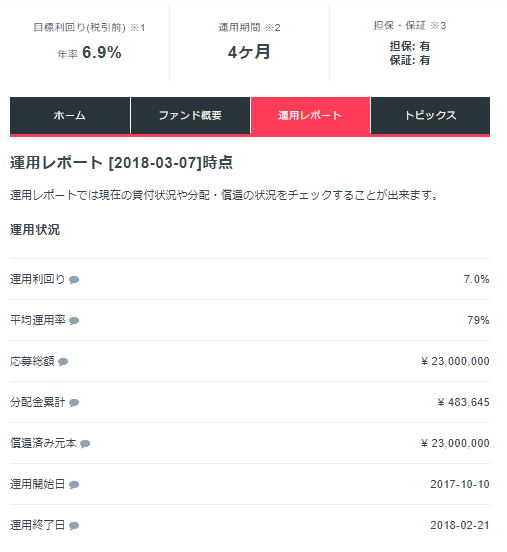Click the 運用期間 ※2 label

click(249, 27)
